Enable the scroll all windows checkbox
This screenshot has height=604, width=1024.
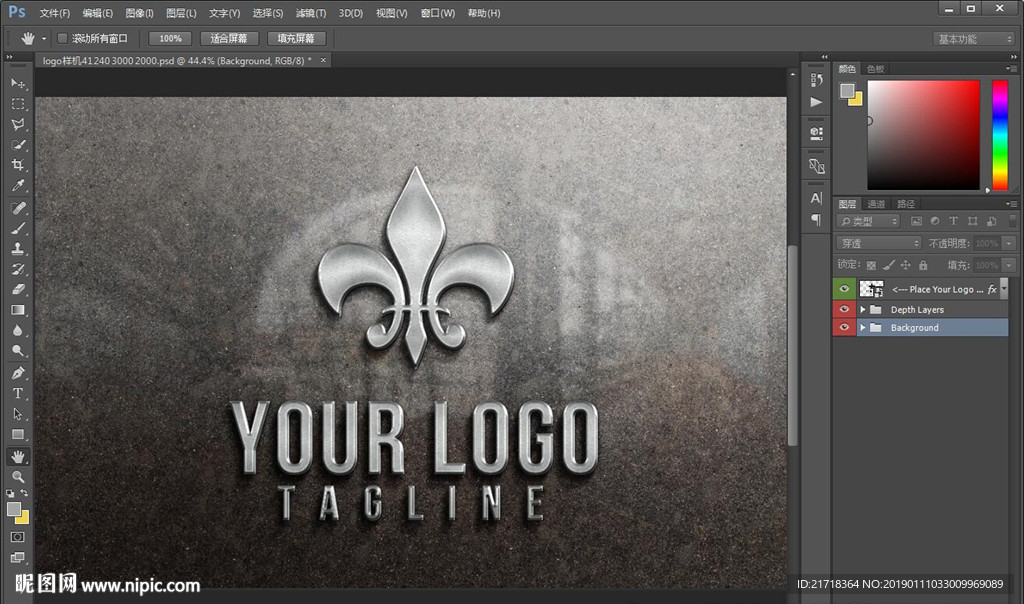pos(62,39)
